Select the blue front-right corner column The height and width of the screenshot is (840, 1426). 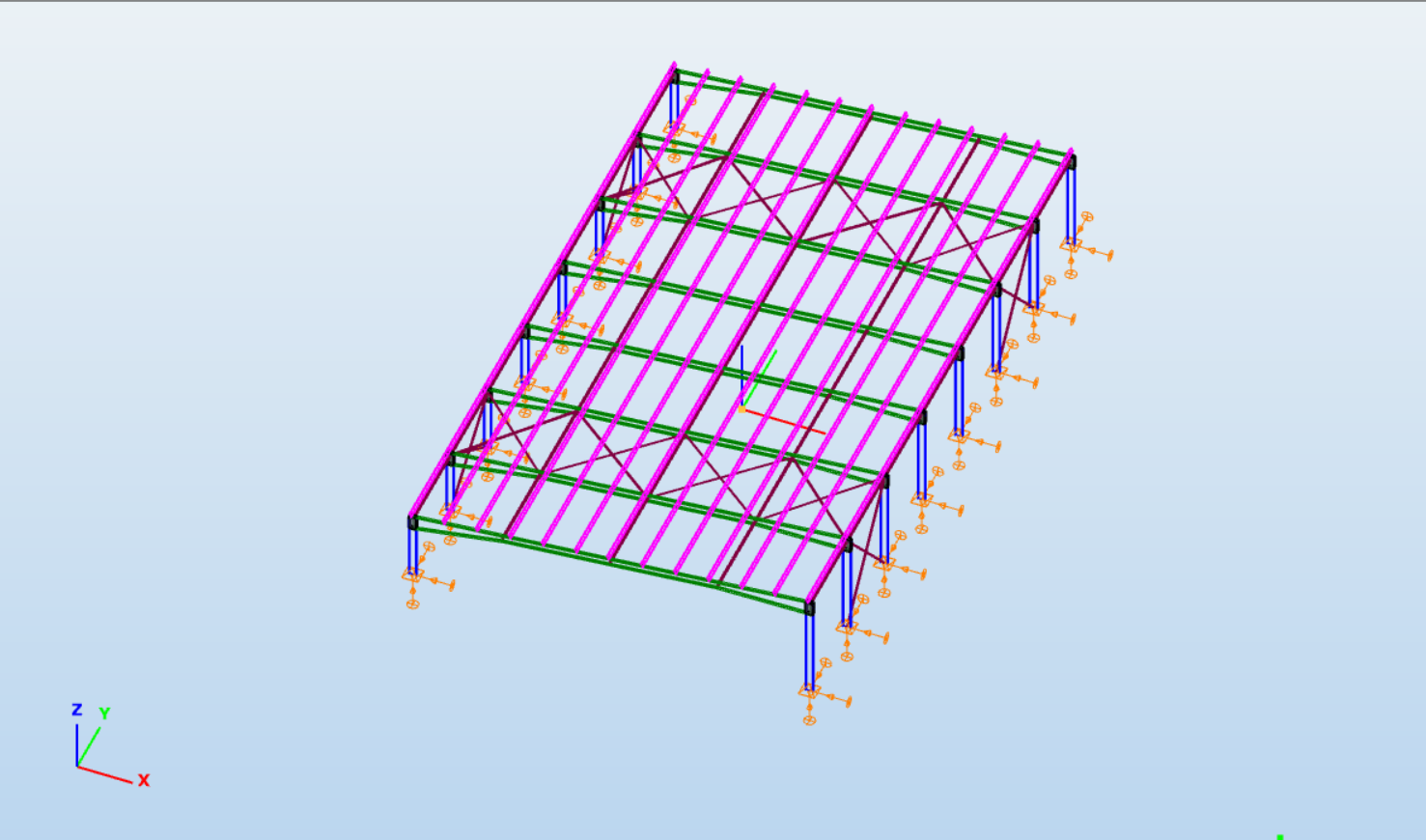[810, 649]
